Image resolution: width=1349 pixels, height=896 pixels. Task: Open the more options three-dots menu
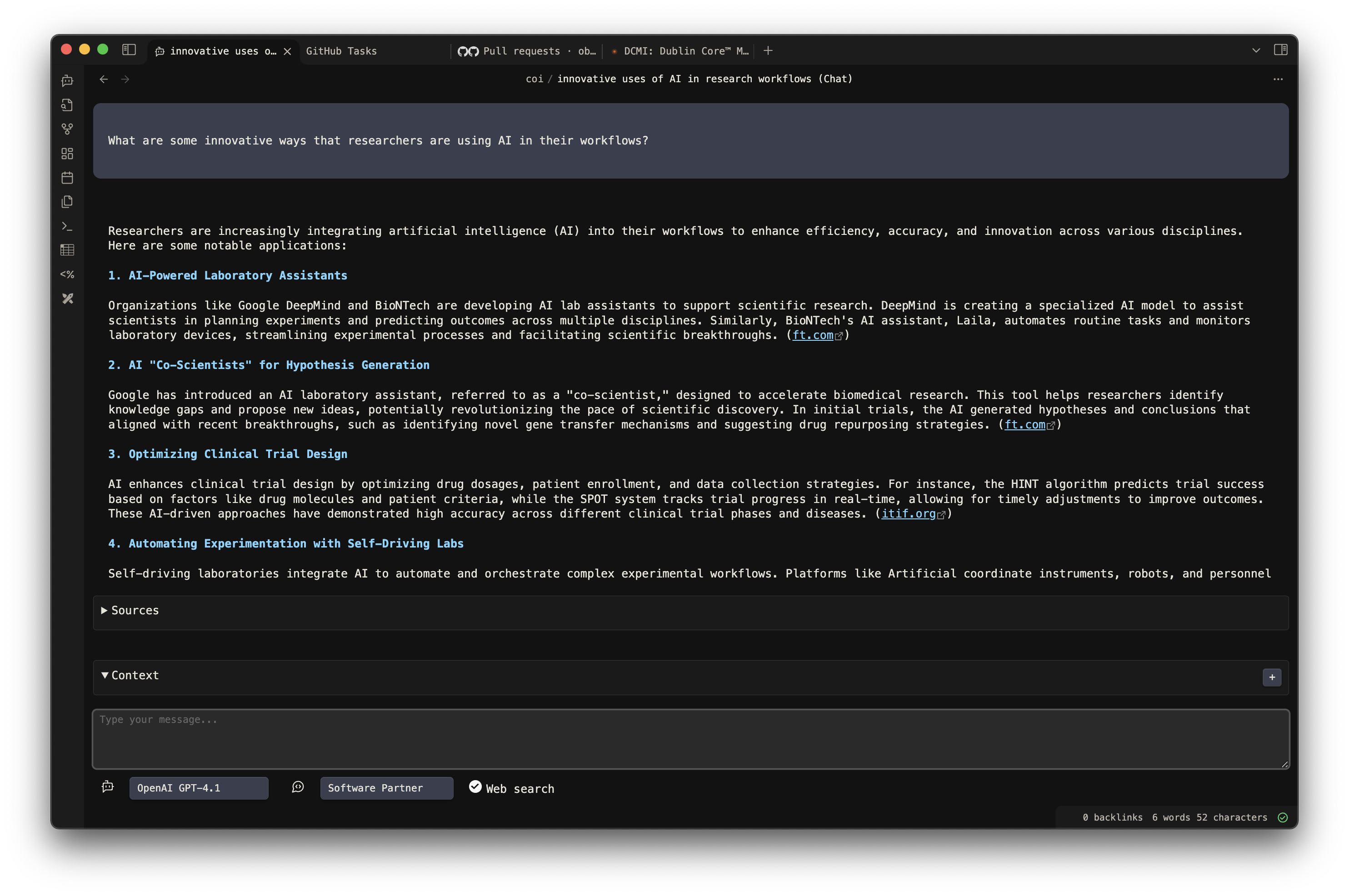pos(1278,80)
